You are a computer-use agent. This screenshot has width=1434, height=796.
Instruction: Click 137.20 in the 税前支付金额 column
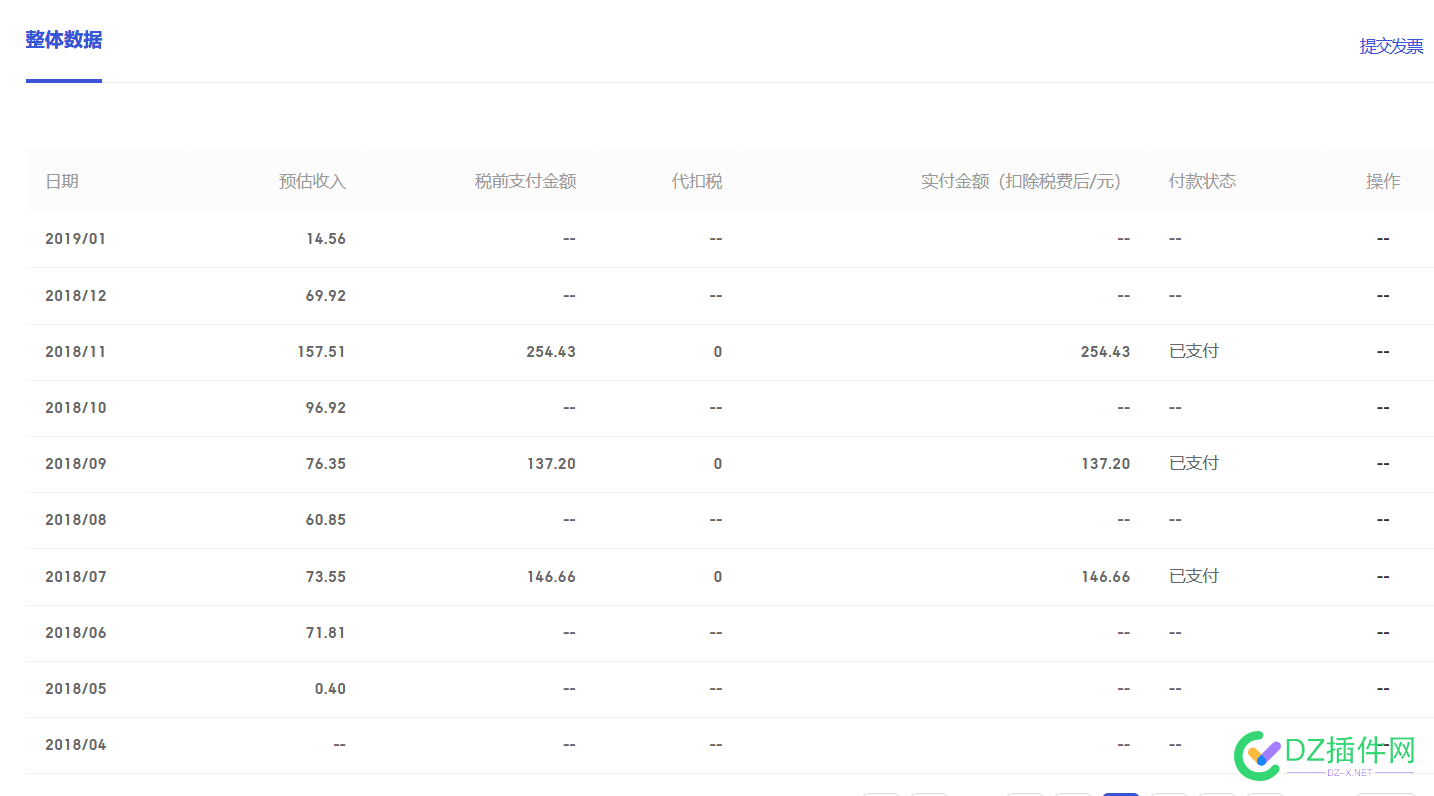pyautogui.click(x=551, y=464)
